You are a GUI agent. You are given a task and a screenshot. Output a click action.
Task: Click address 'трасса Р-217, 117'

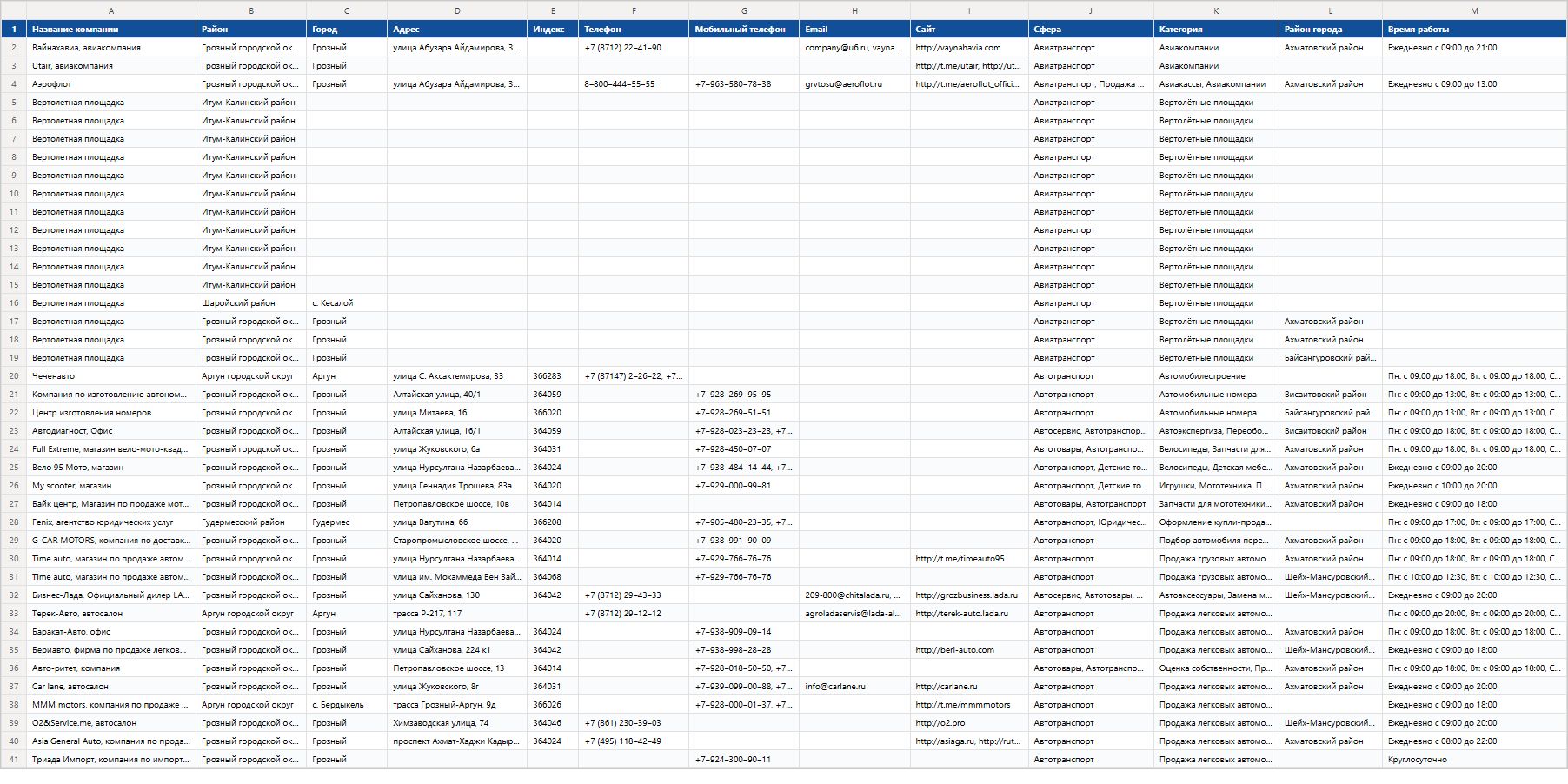457,614
